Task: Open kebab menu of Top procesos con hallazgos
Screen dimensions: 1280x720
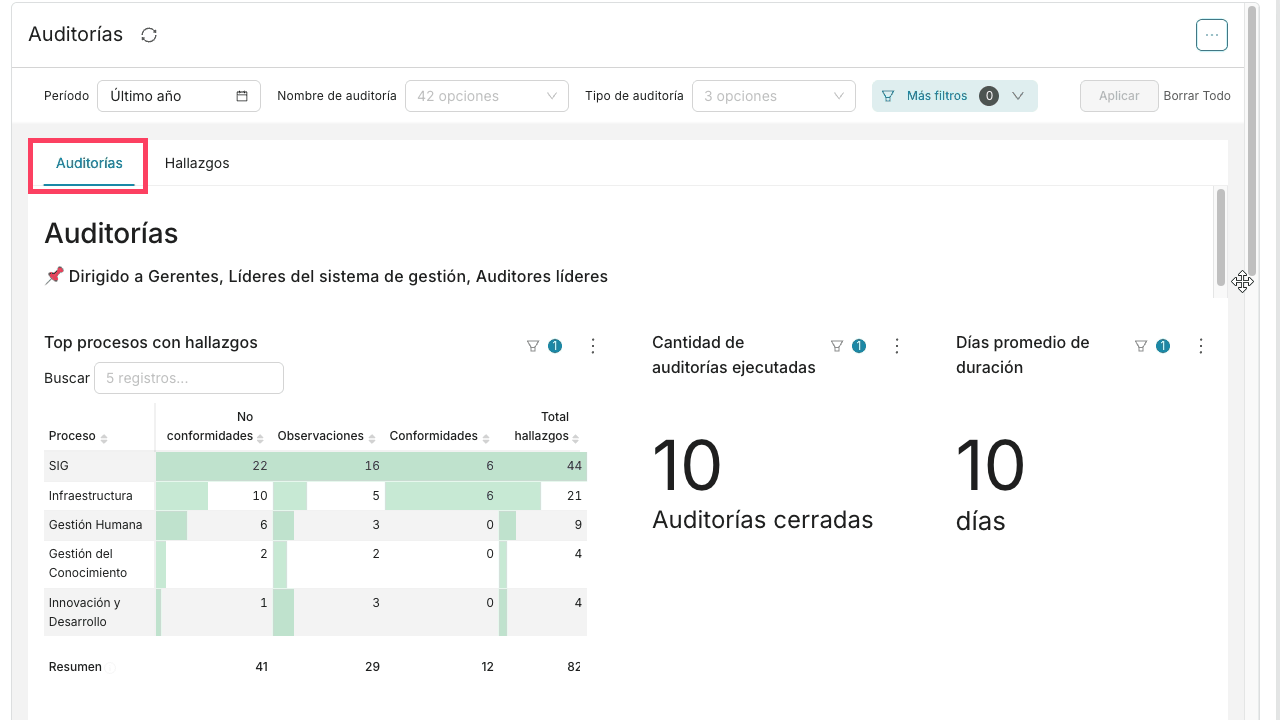Action: [x=593, y=346]
